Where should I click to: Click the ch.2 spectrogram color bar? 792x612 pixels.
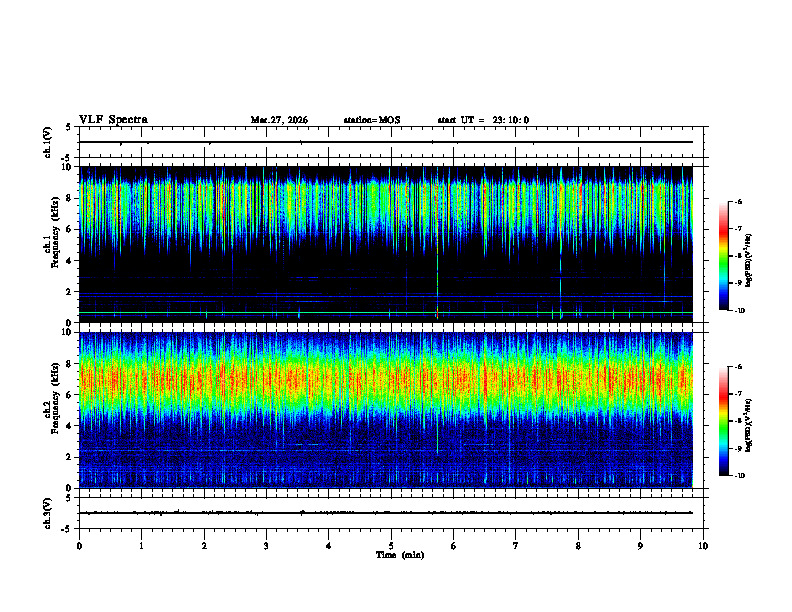coord(723,421)
